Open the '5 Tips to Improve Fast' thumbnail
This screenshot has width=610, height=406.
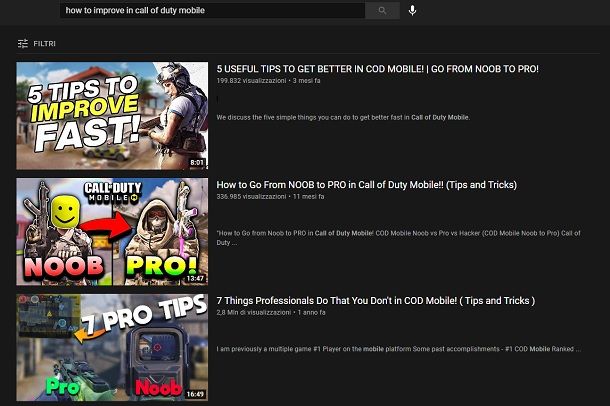pos(112,116)
